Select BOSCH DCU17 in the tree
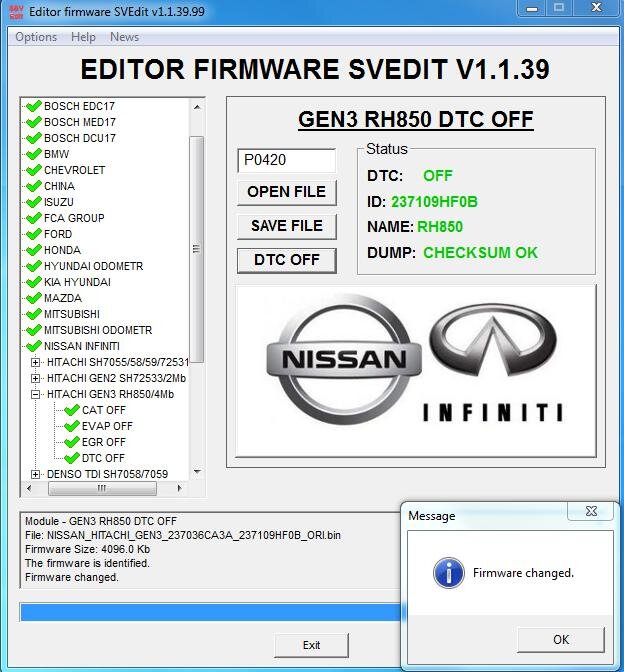This screenshot has height=672, width=624. [80, 138]
